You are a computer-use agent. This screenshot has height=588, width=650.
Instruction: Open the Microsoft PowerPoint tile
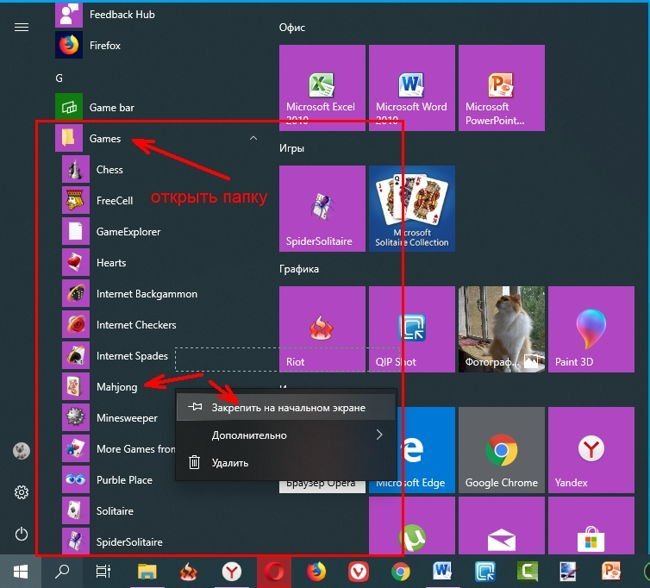(x=502, y=88)
